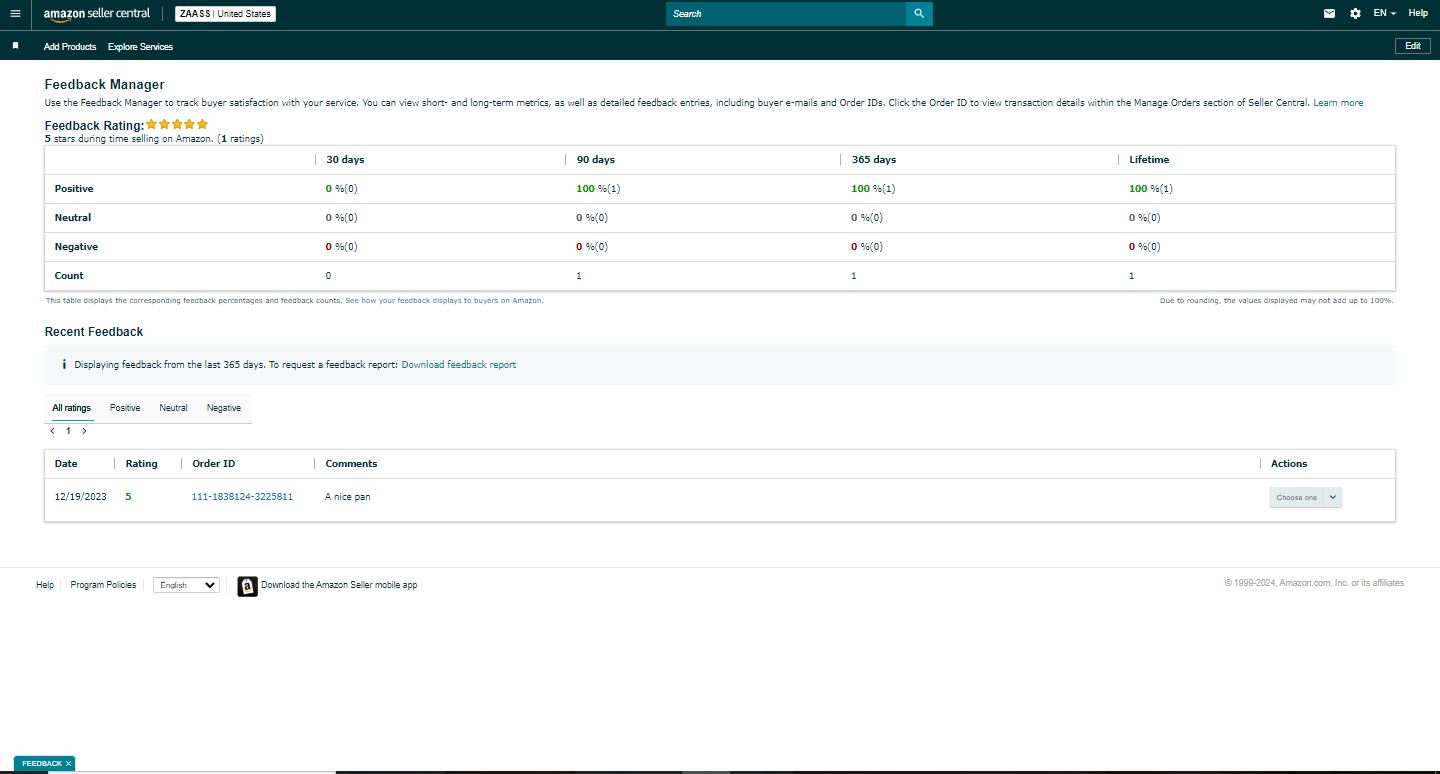Click the 90 days positive 100 % value
The image size is (1440, 774).
coord(598,189)
